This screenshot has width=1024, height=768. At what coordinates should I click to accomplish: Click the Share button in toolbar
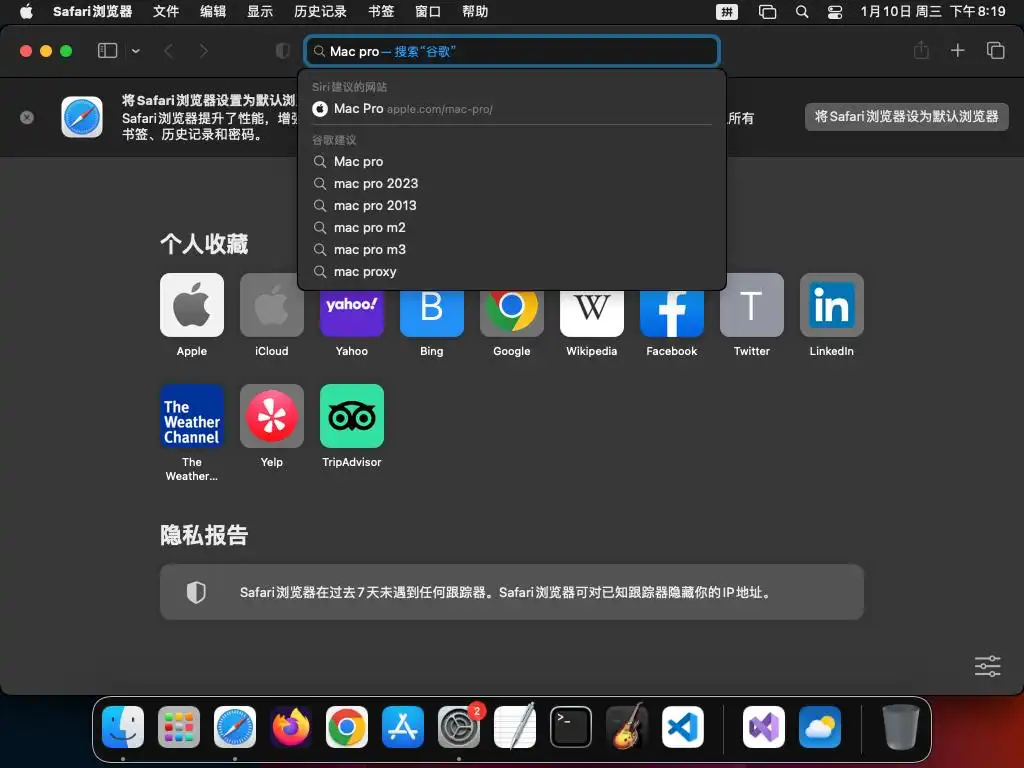click(x=921, y=50)
